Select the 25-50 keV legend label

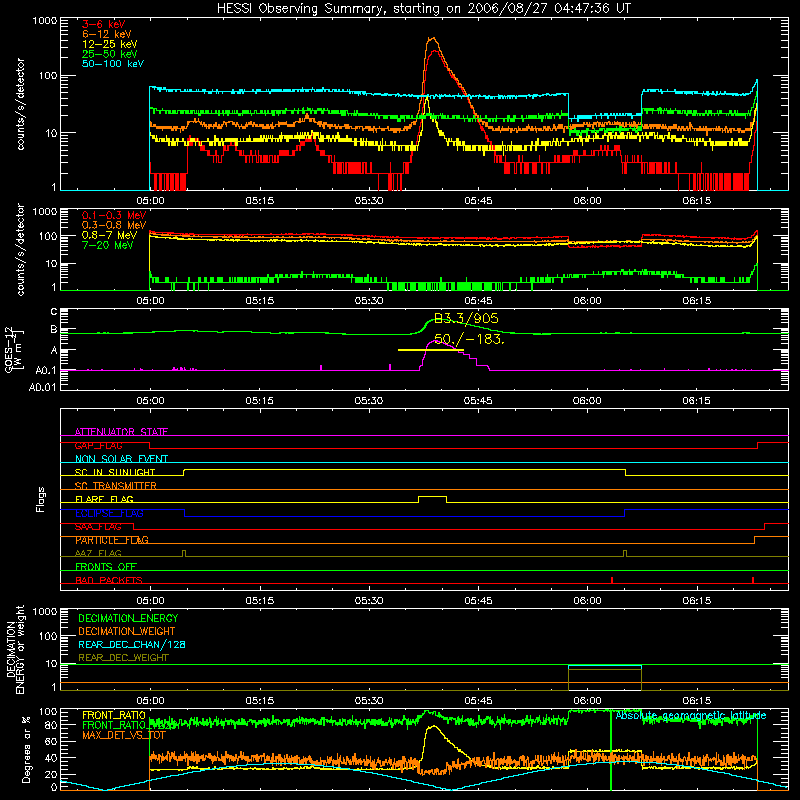(110, 54)
